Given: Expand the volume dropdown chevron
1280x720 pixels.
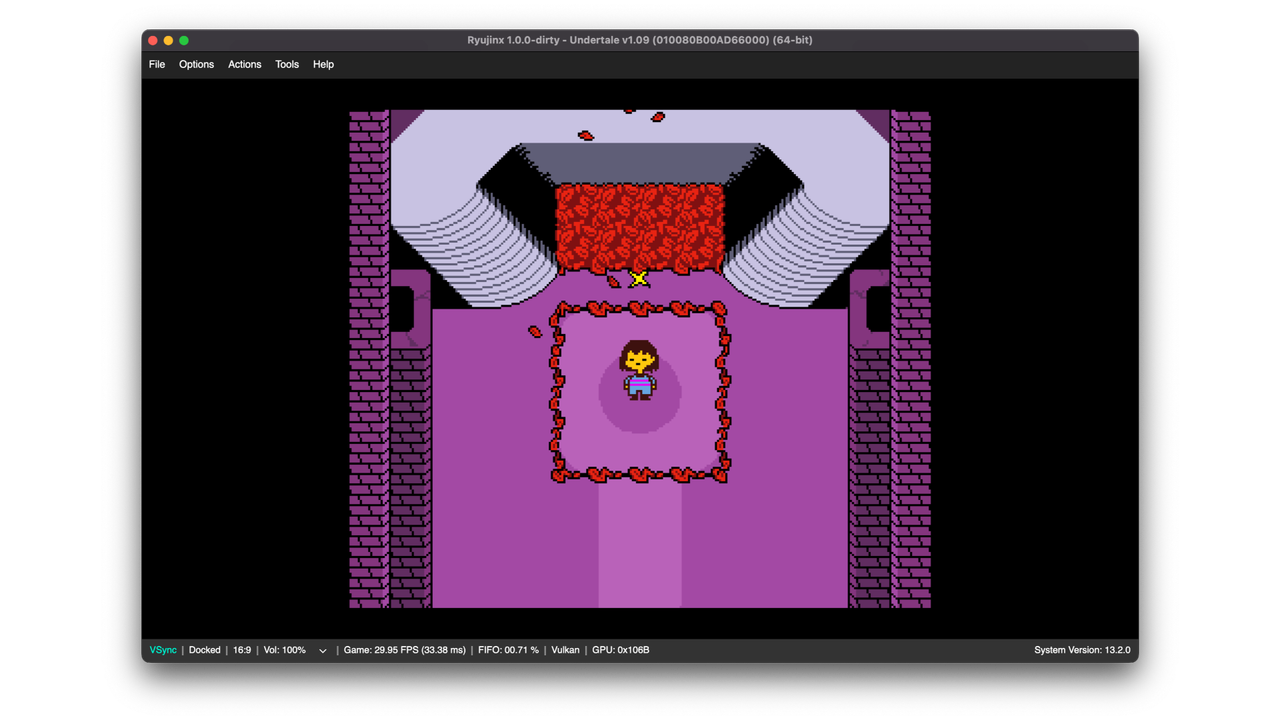Looking at the screenshot, I should click(322, 651).
